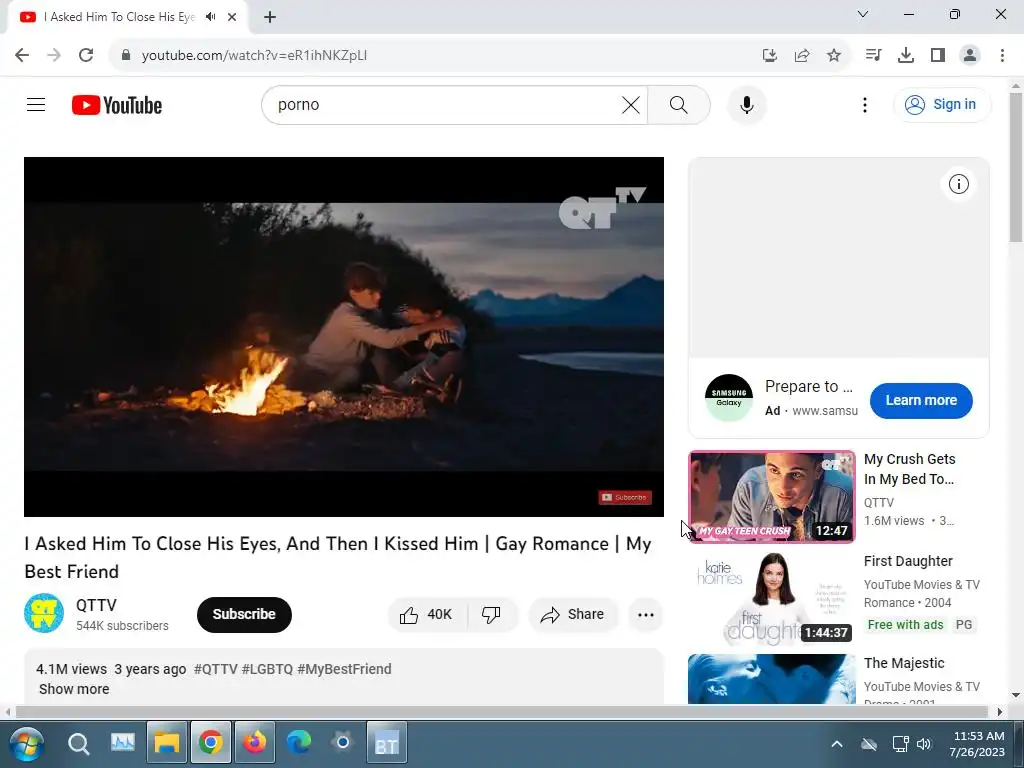The height and width of the screenshot is (768, 1024).
Task: Expand description with Show more
Action: (x=74, y=689)
